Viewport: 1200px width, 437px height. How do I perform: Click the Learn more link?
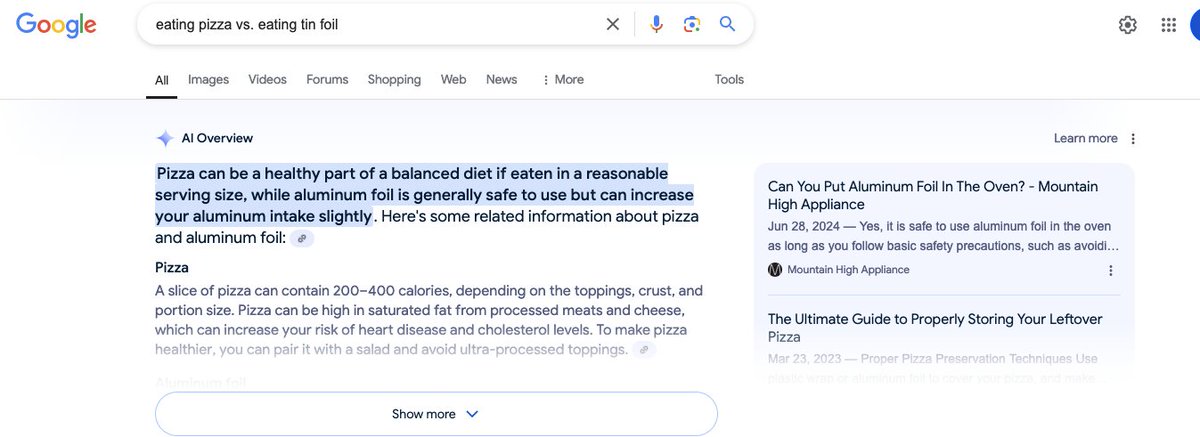pos(1086,139)
